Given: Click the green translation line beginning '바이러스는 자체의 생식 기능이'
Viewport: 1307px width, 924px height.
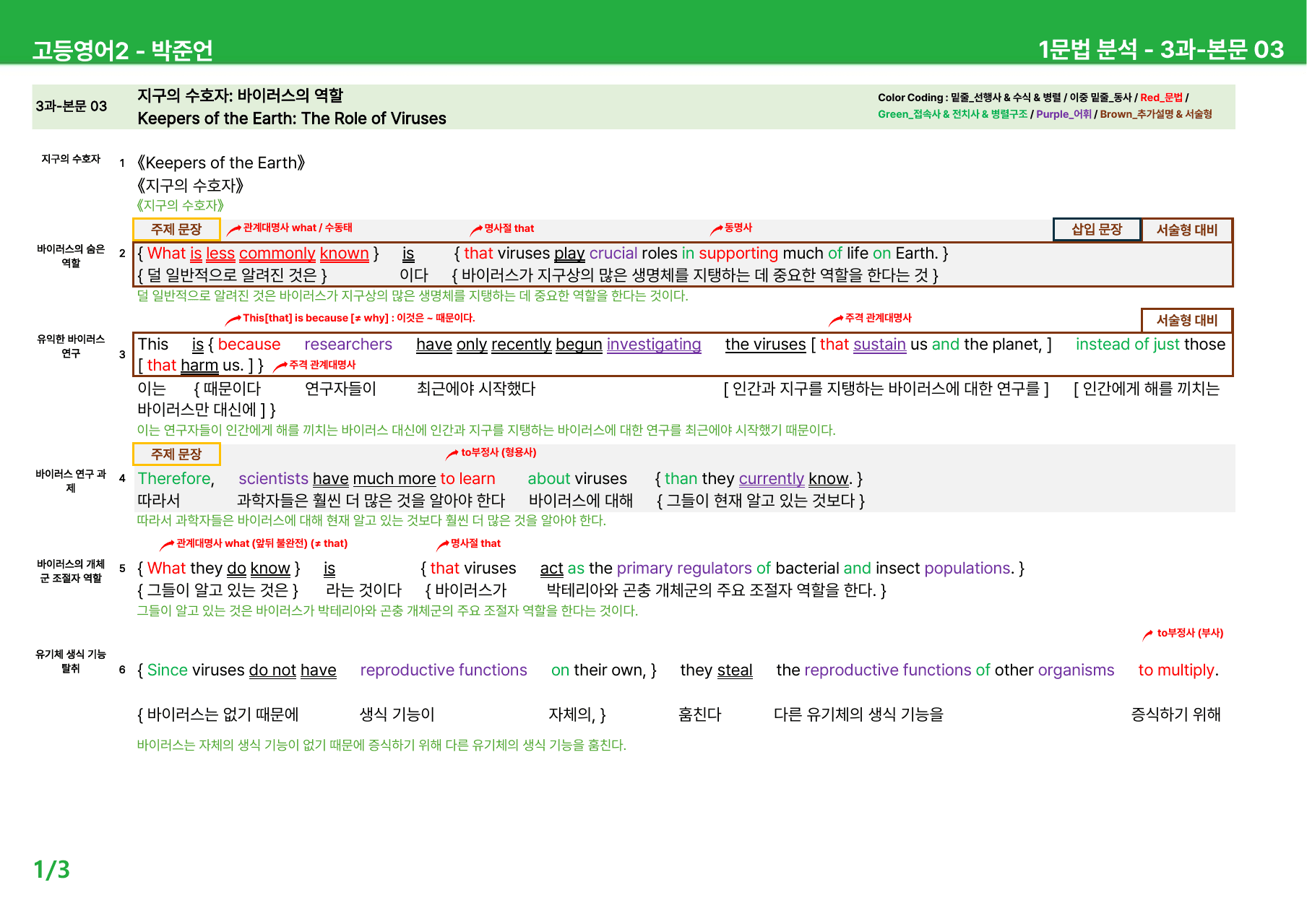Looking at the screenshot, I should 381,745.
